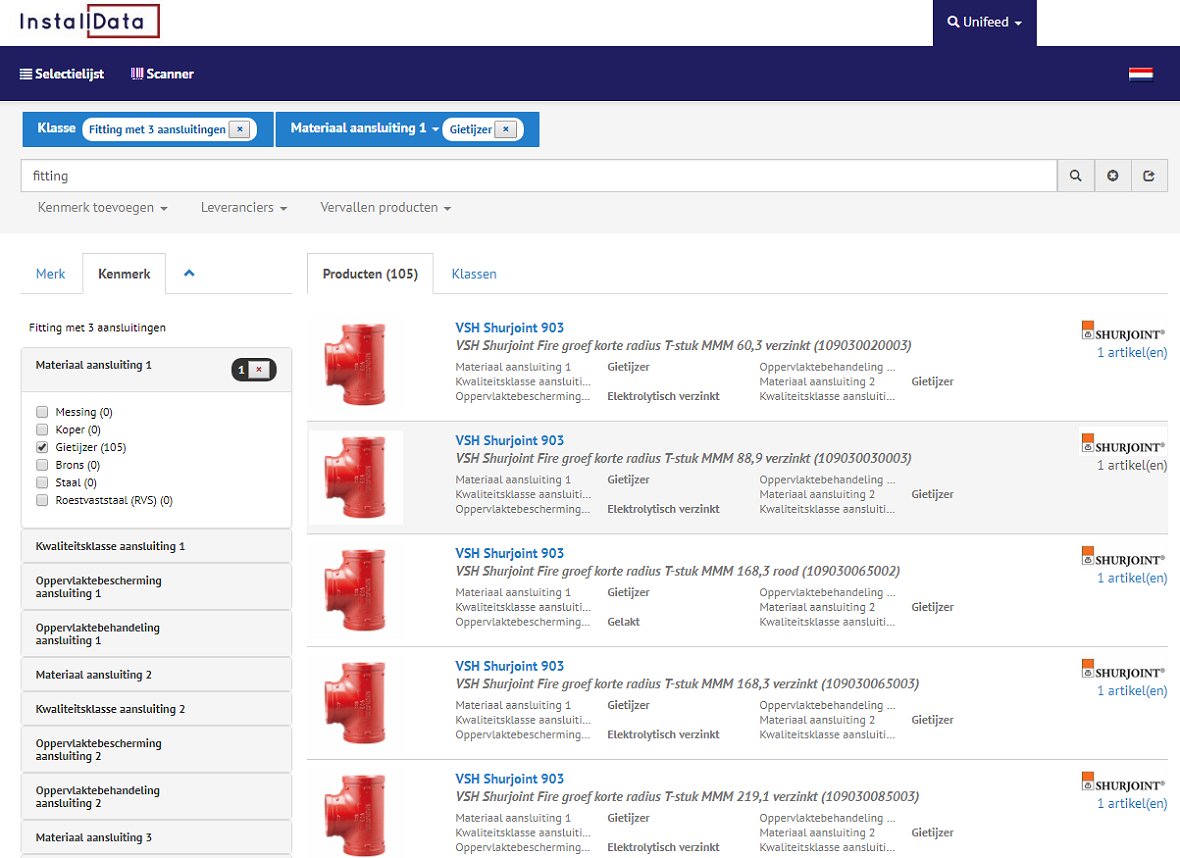Remove 'Fitting met 3 aansluitingen' class tag
This screenshot has height=858, width=1180.
pos(239,129)
